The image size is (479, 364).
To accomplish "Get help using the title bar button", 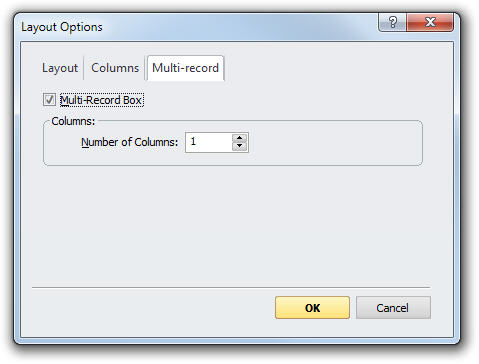I will (392, 22).
